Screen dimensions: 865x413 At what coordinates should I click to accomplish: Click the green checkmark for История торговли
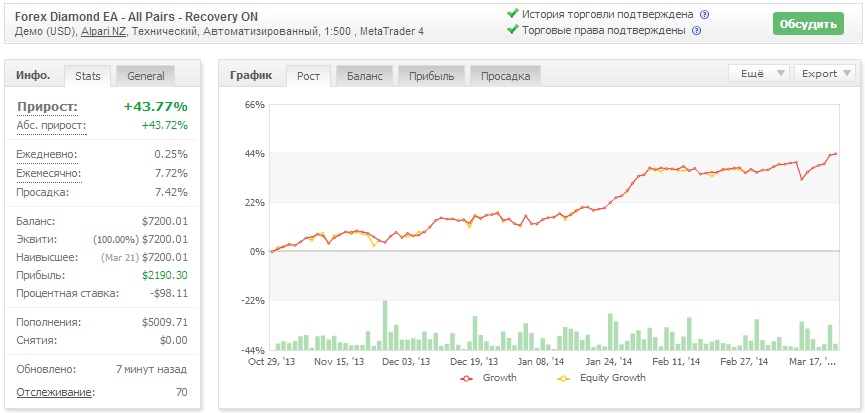[512, 14]
